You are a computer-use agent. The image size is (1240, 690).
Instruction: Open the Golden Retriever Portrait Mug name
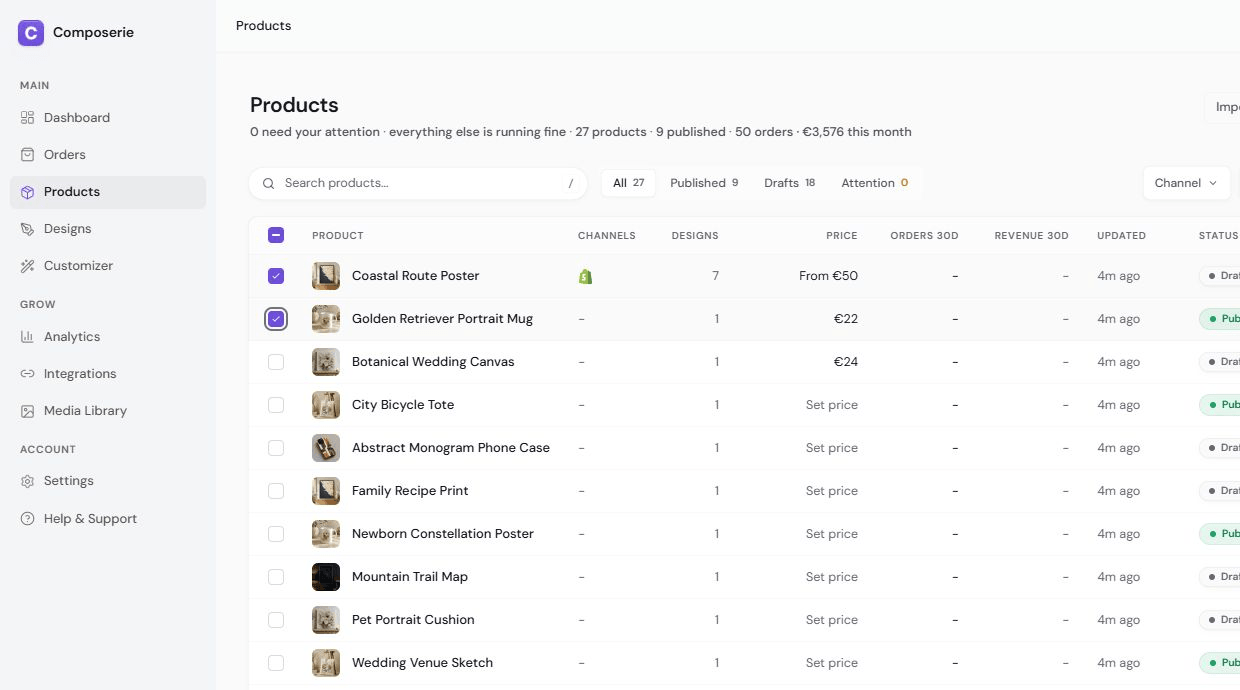pos(442,319)
